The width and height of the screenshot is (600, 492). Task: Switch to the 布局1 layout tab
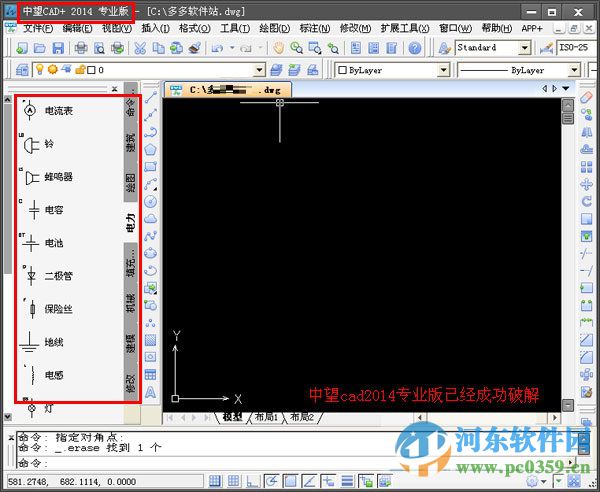pyautogui.click(x=266, y=417)
